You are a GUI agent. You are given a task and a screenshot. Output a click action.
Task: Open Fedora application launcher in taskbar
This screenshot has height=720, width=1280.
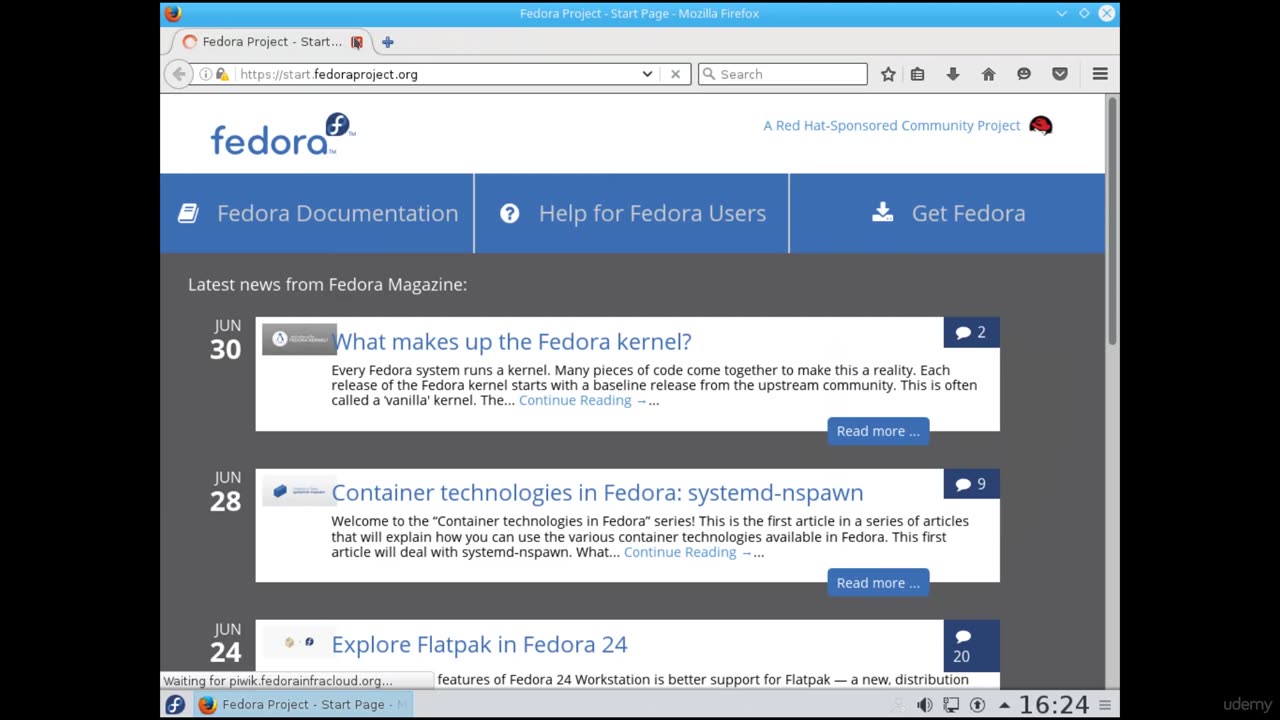[175, 704]
